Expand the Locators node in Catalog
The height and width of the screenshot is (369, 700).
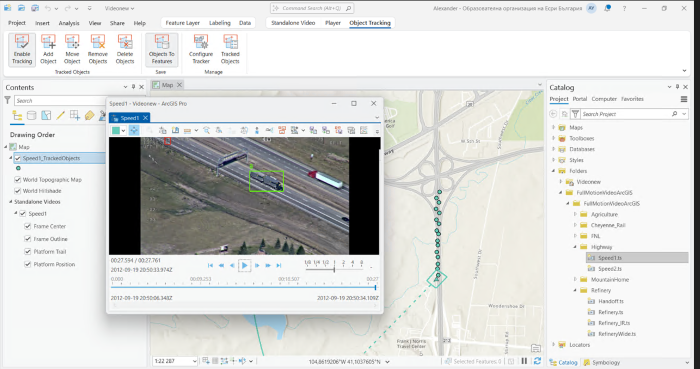(x=554, y=344)
